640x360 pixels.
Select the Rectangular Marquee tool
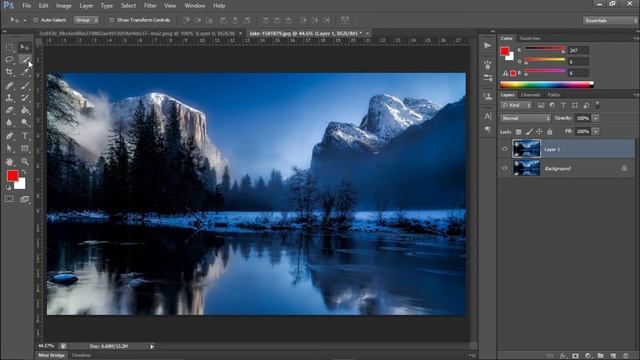point(9,47)
